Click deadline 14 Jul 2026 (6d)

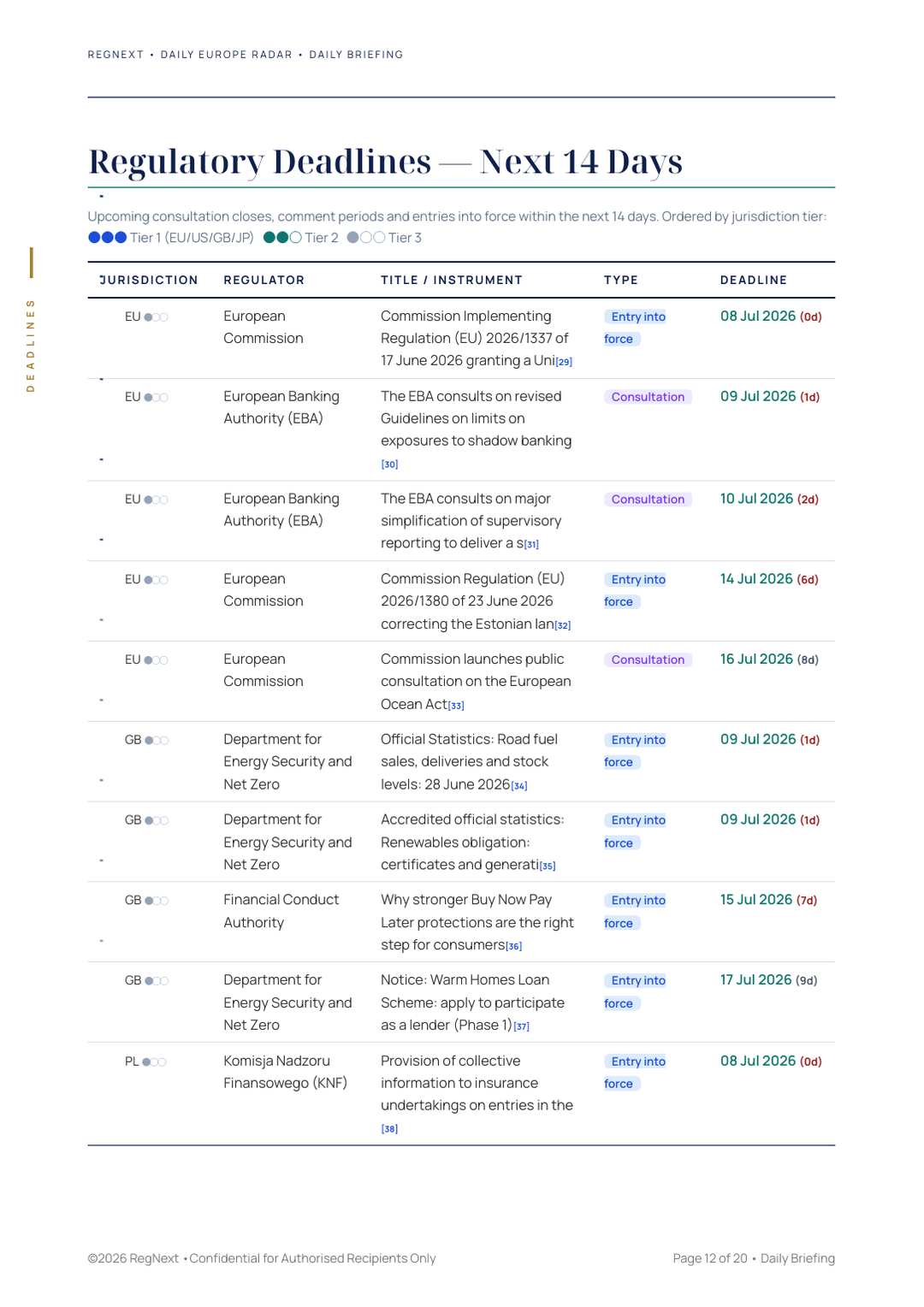pos(769,579)
